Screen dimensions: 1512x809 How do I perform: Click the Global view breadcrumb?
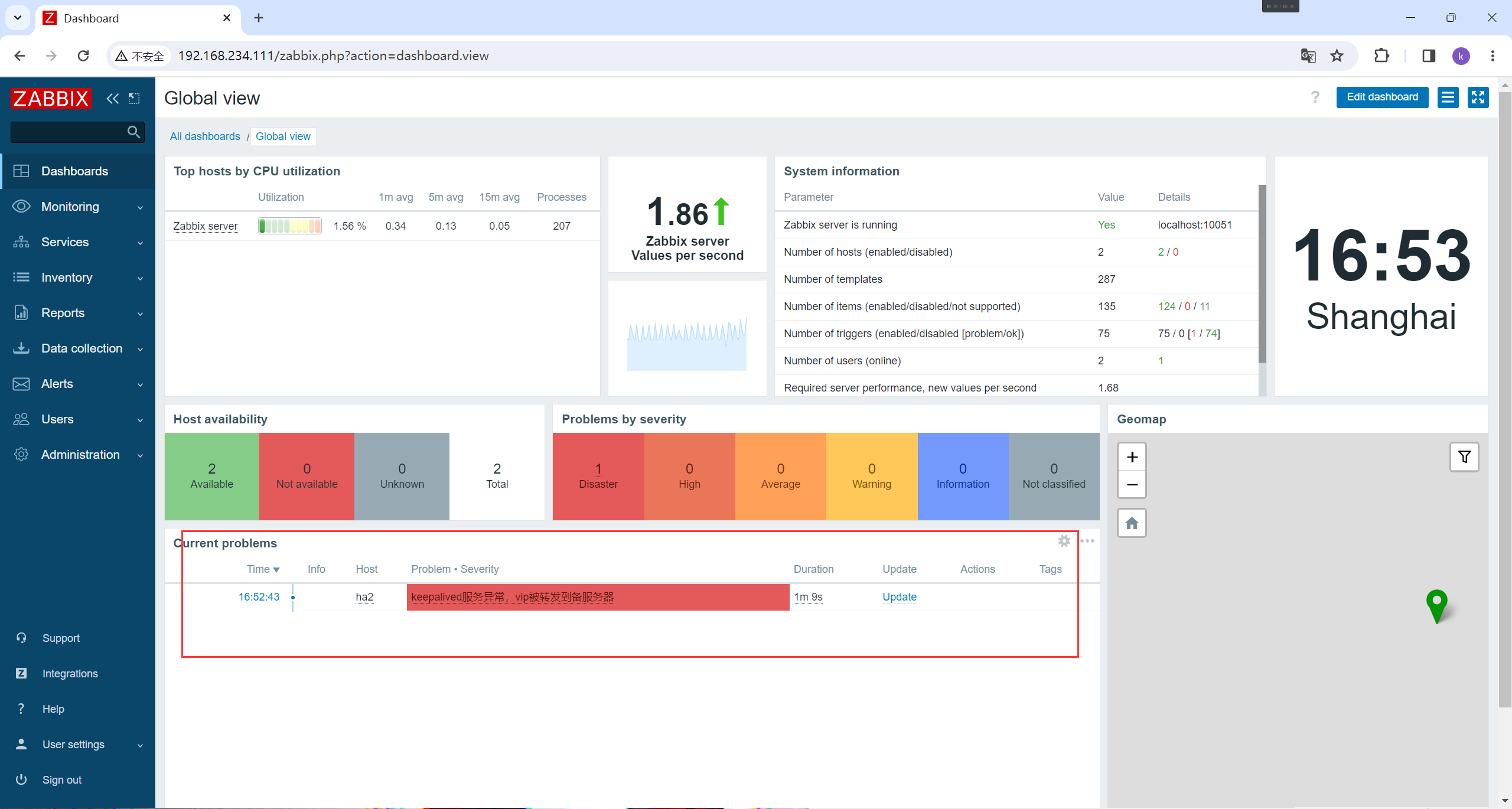pos(283,136)
